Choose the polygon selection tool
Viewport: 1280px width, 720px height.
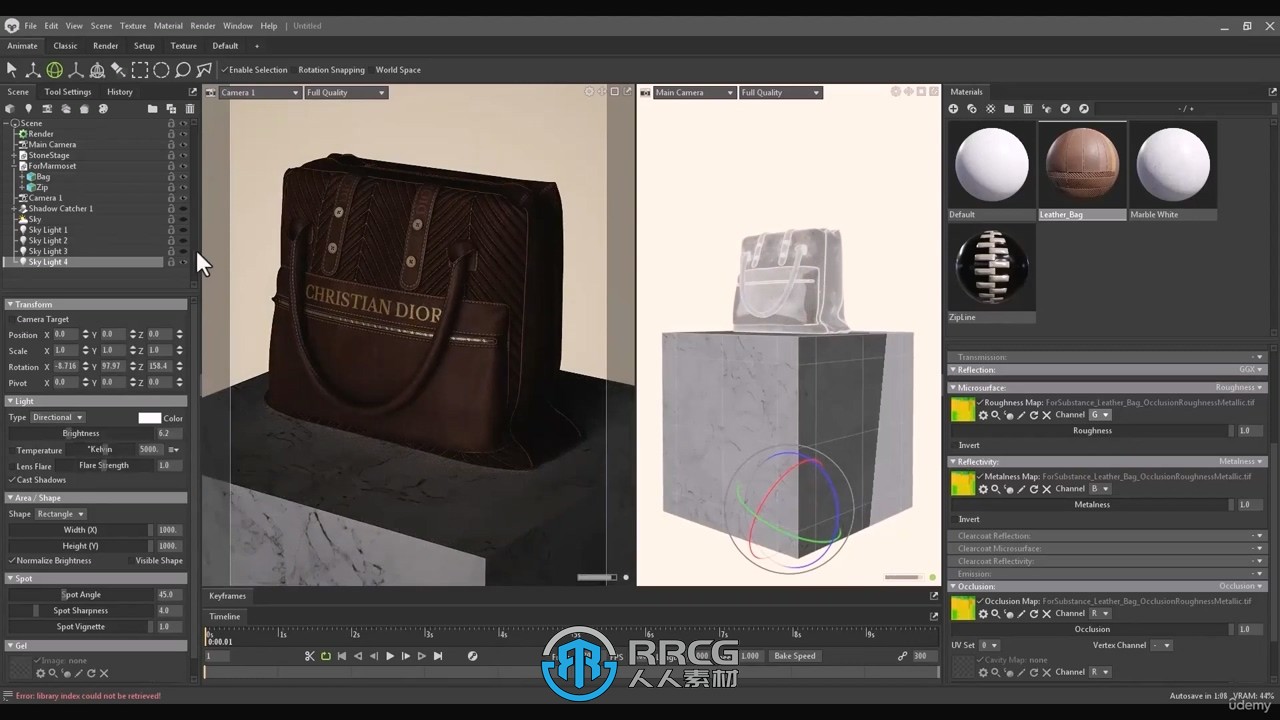pos(204,70)
